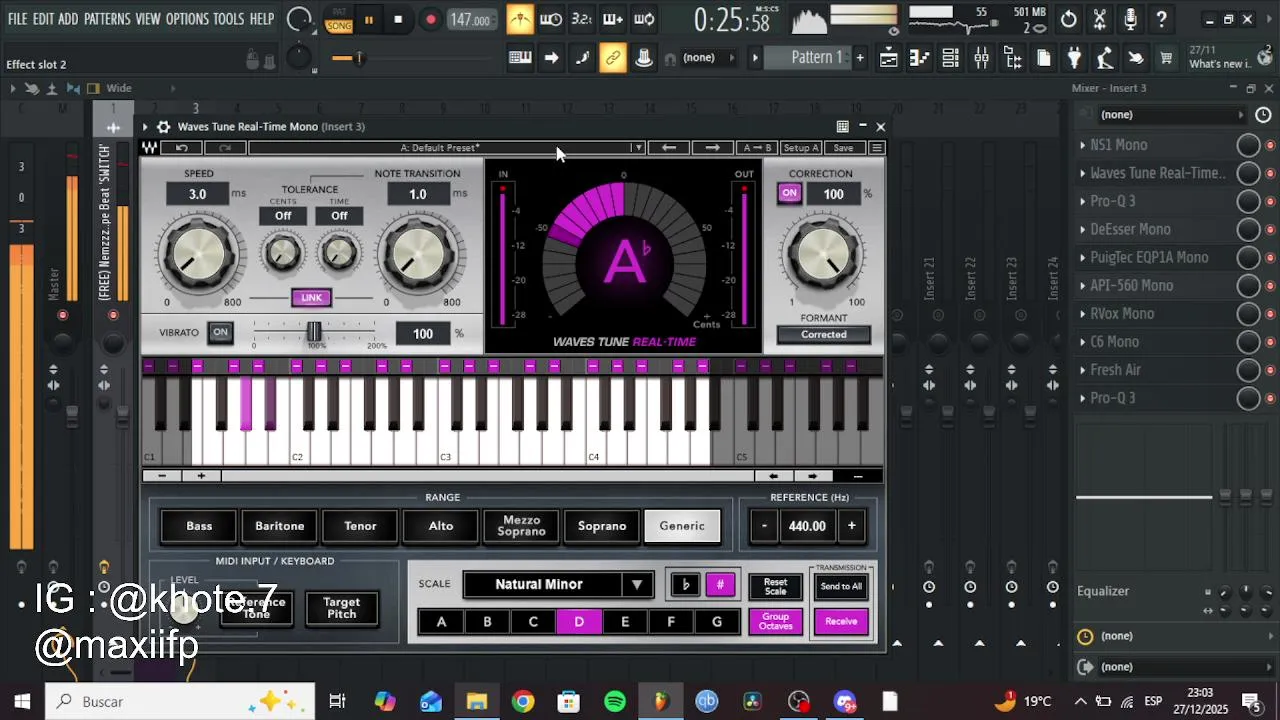Click the touch controller hand icon

(1136, 58)
